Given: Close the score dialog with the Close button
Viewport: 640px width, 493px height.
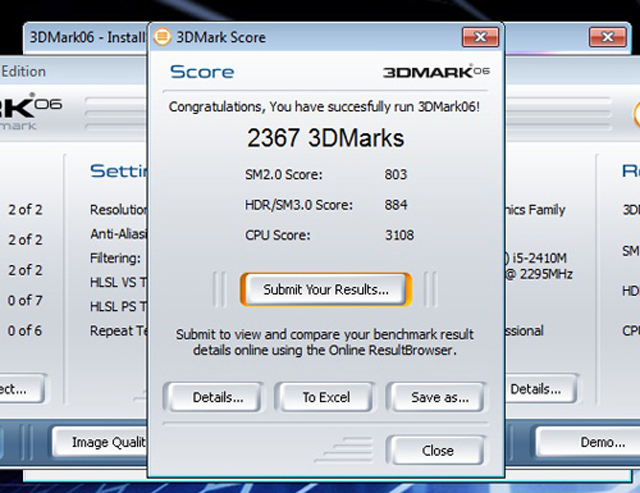Looking at the screenshot, I should click(436, 450).
